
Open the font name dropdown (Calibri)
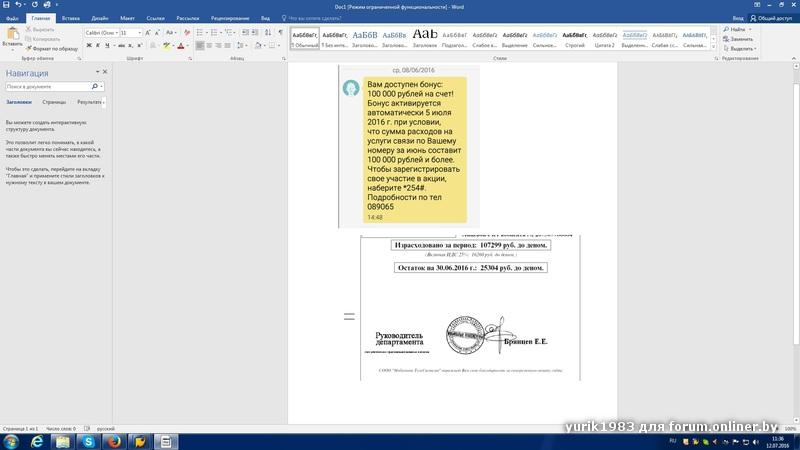pos(115,33)
